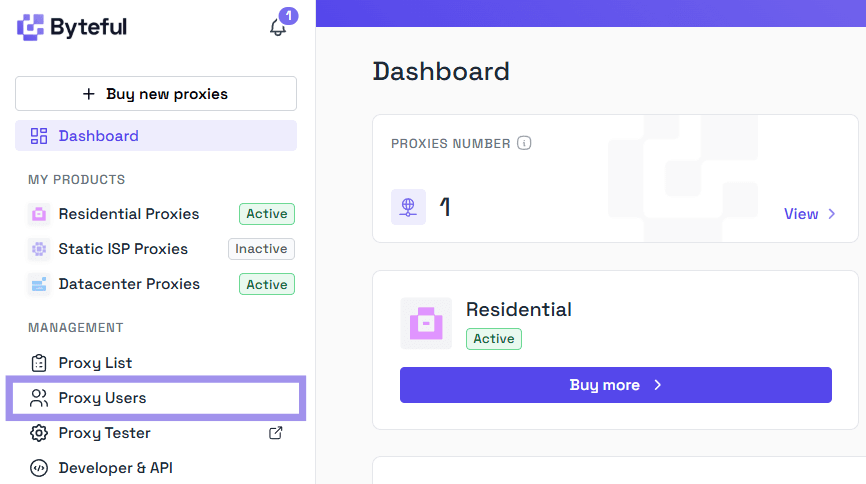The image size is (866, 484).
Task: Click the MY PRODUCTS section label
Action: point(77,180)
